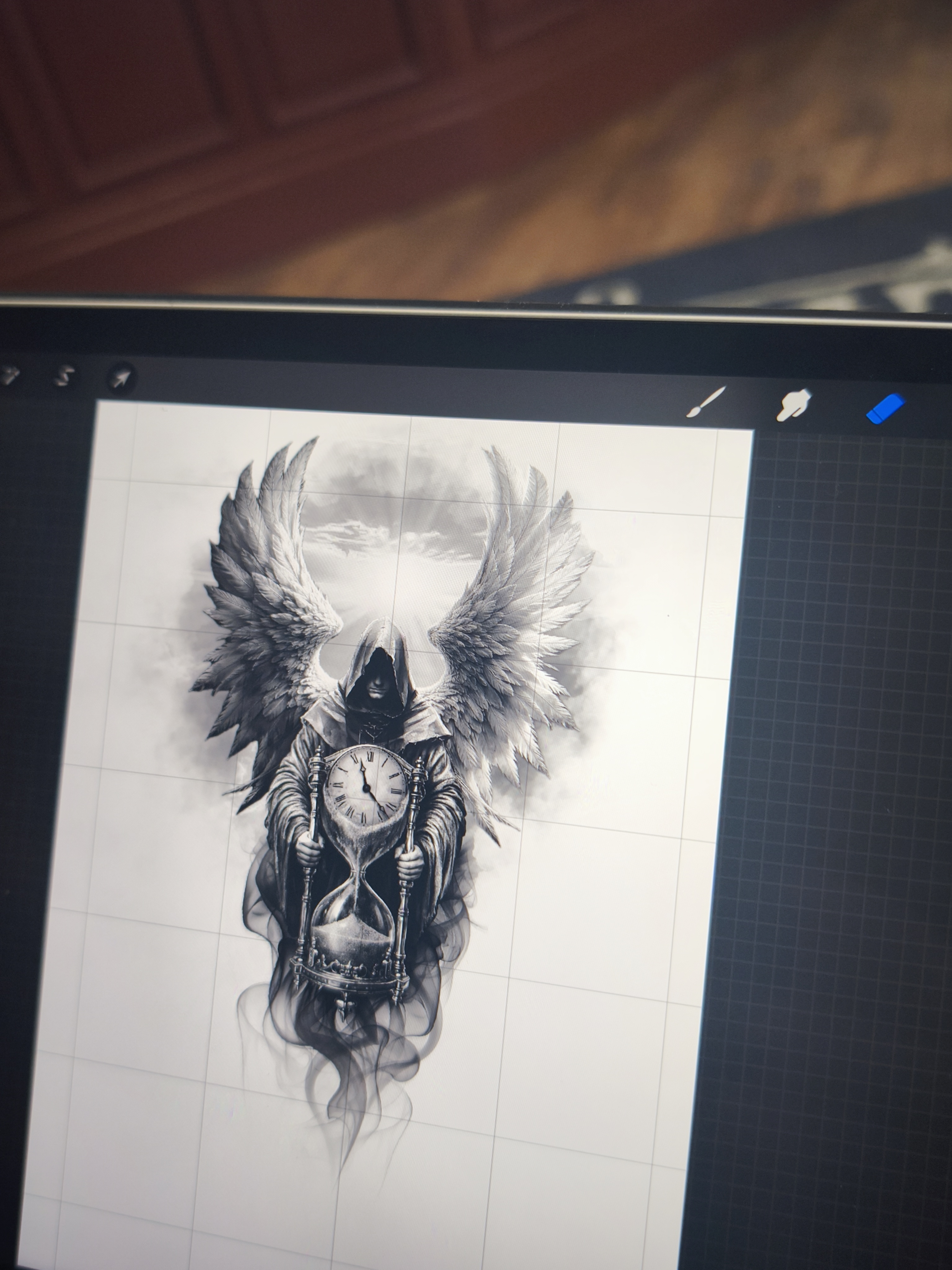The image size is (952, 1270).
Task: Select the Paint brush tool
Action: click(706, 402)
